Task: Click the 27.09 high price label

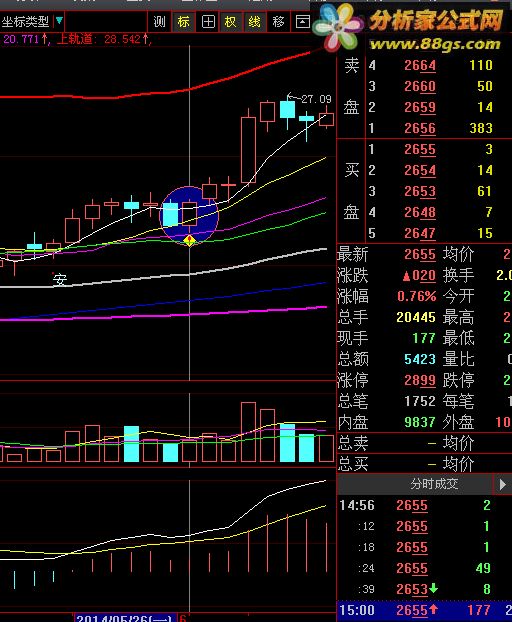Action: coord(316,98)
